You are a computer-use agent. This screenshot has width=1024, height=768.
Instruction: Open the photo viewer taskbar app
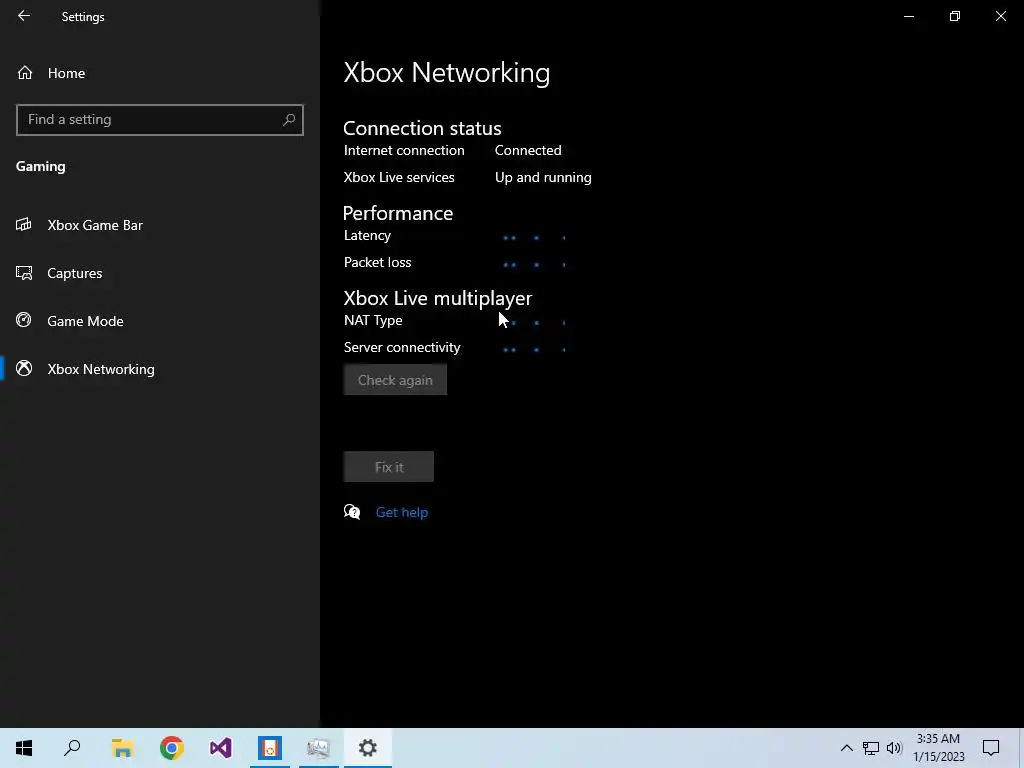pyautogui.click(x=319, y=748)
